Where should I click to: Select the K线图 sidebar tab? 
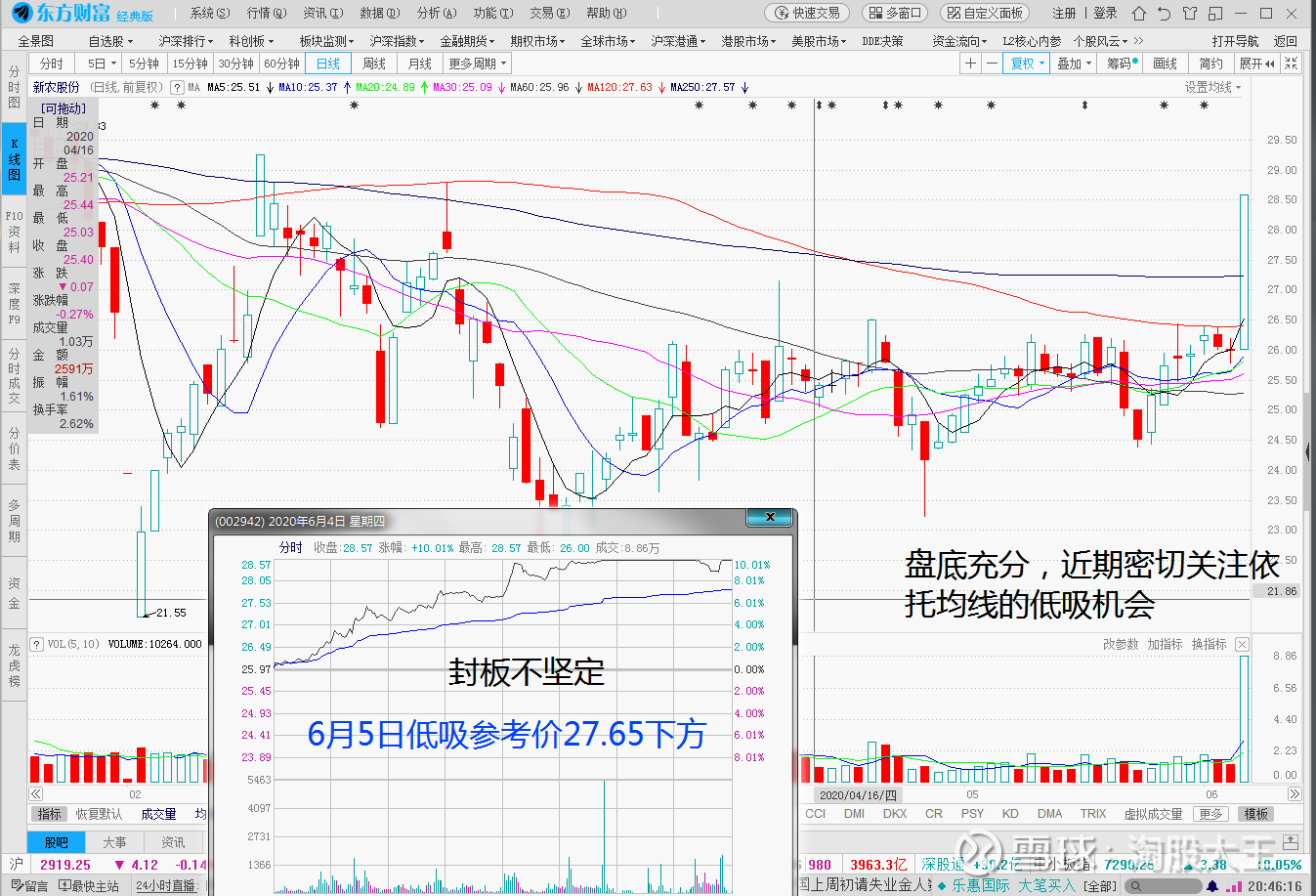tap(14, 158)
